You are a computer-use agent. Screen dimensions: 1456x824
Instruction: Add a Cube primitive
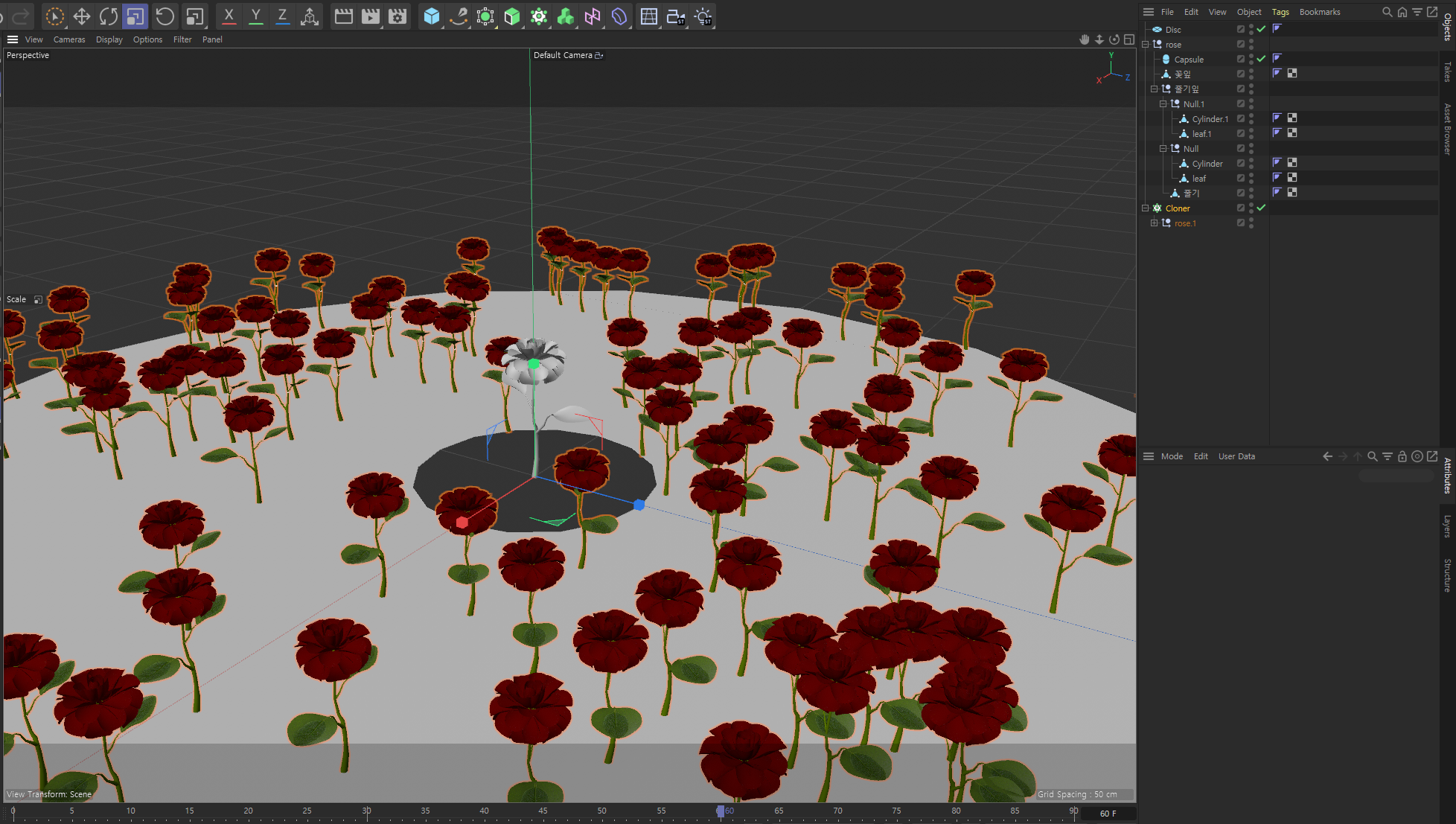(x=431, y=16)
